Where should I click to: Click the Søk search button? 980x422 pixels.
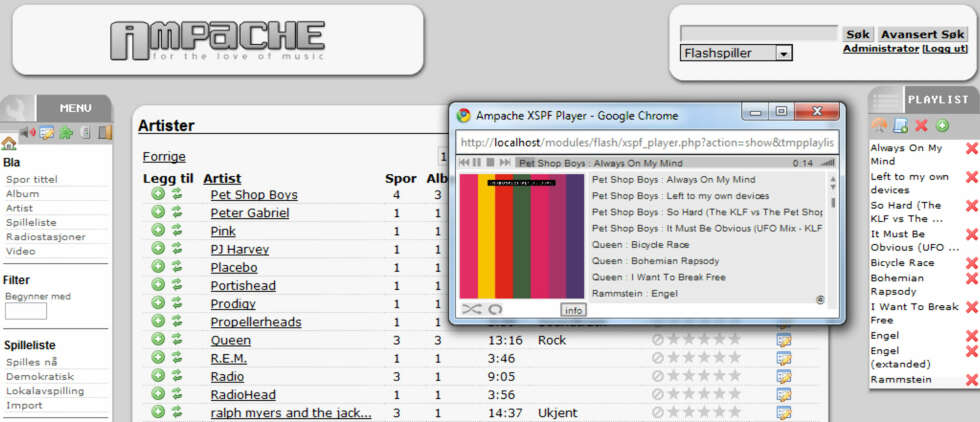tap(858, 34)
